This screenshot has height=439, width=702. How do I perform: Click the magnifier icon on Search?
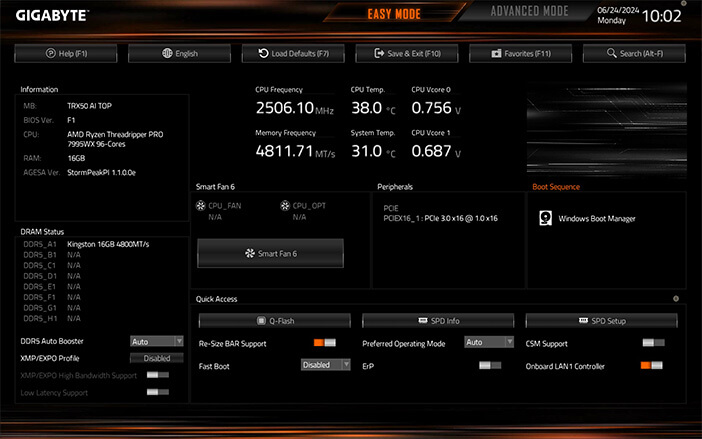pos(612,53)
